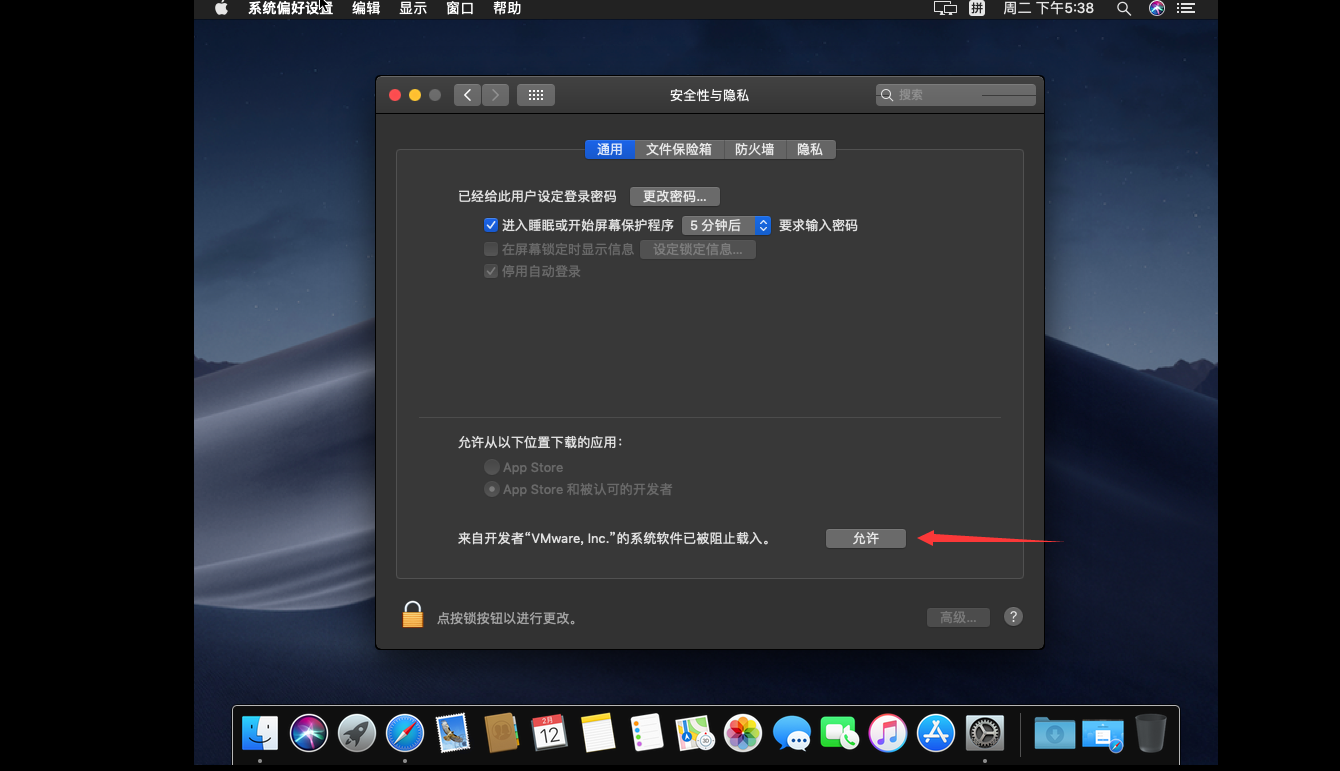
Task: Click the 更改密码... button
Action: (675, 196)
